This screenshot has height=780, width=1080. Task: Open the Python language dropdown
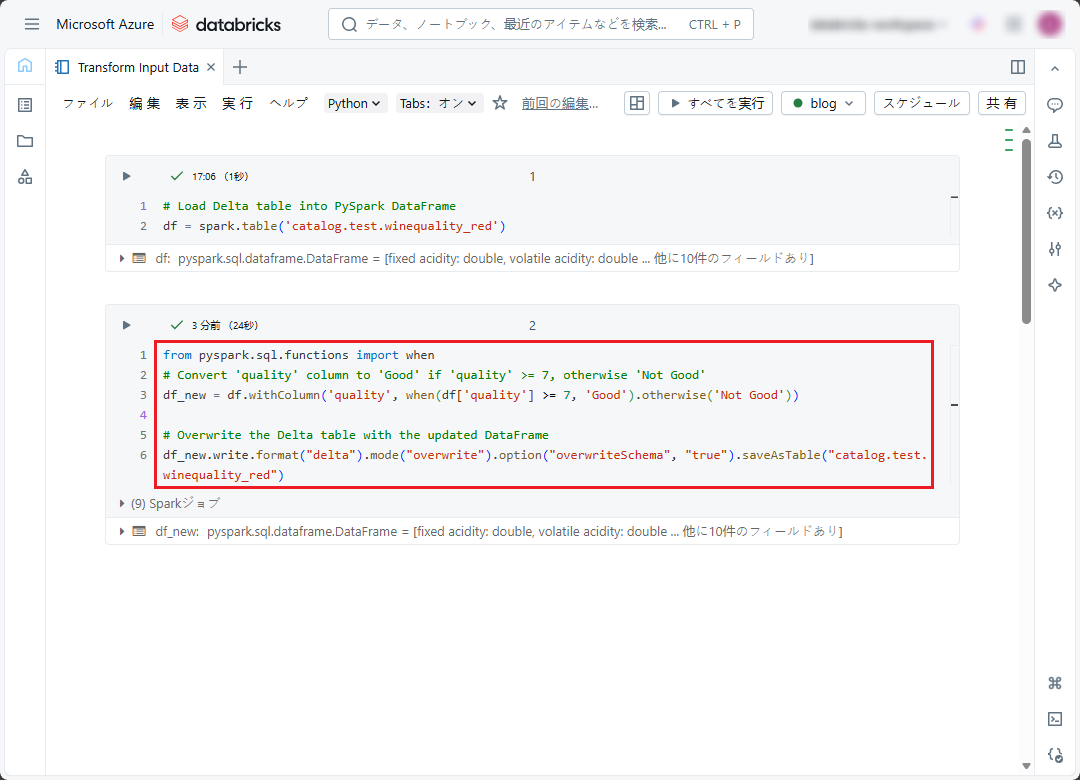(x=355, y=103)
